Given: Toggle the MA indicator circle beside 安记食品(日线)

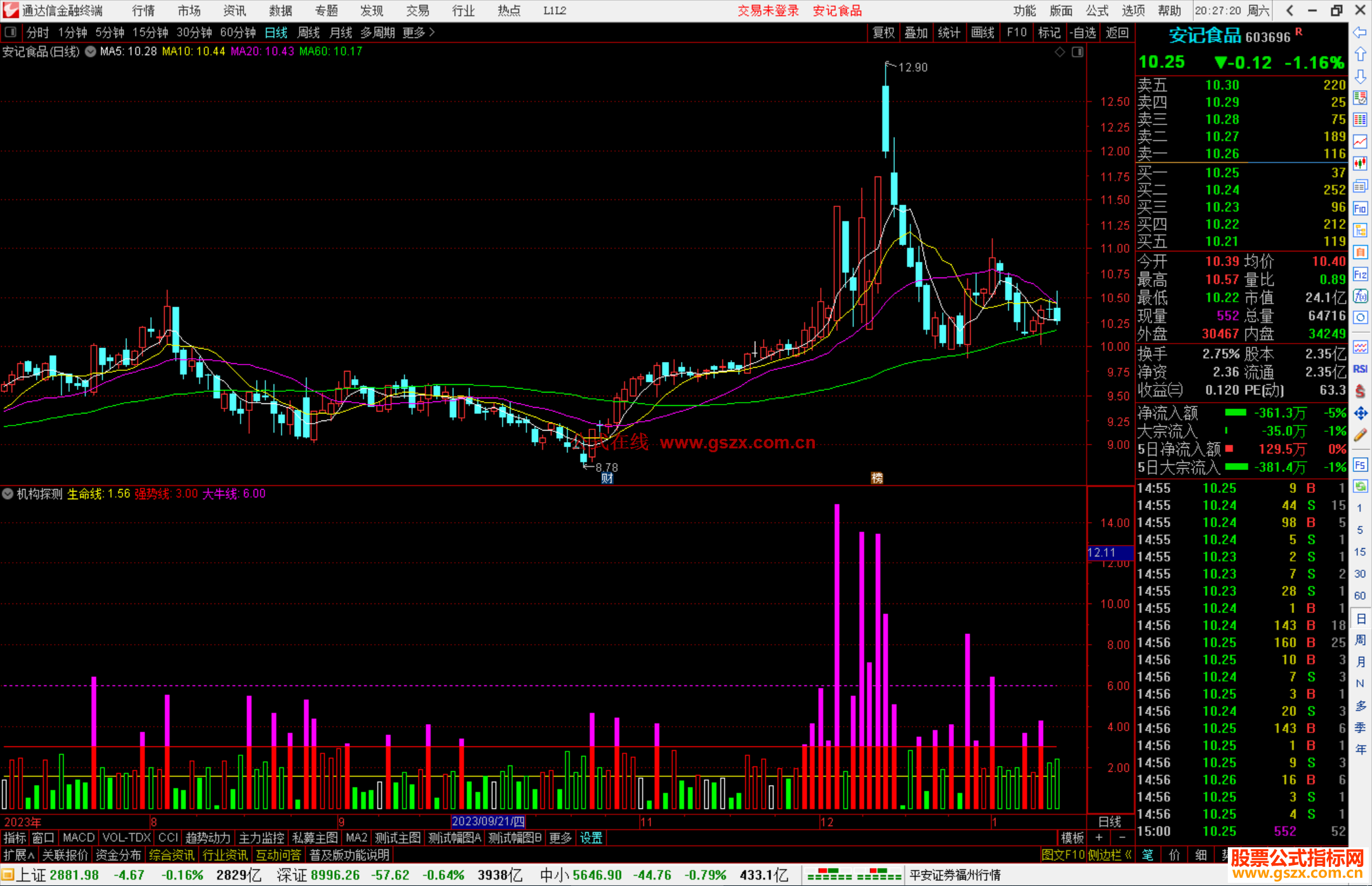Looking at the screenshot, I should 91,51.
